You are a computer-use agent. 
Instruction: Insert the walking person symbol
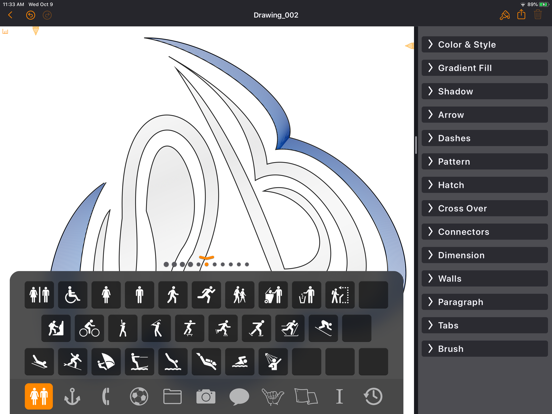pos(173,295)
